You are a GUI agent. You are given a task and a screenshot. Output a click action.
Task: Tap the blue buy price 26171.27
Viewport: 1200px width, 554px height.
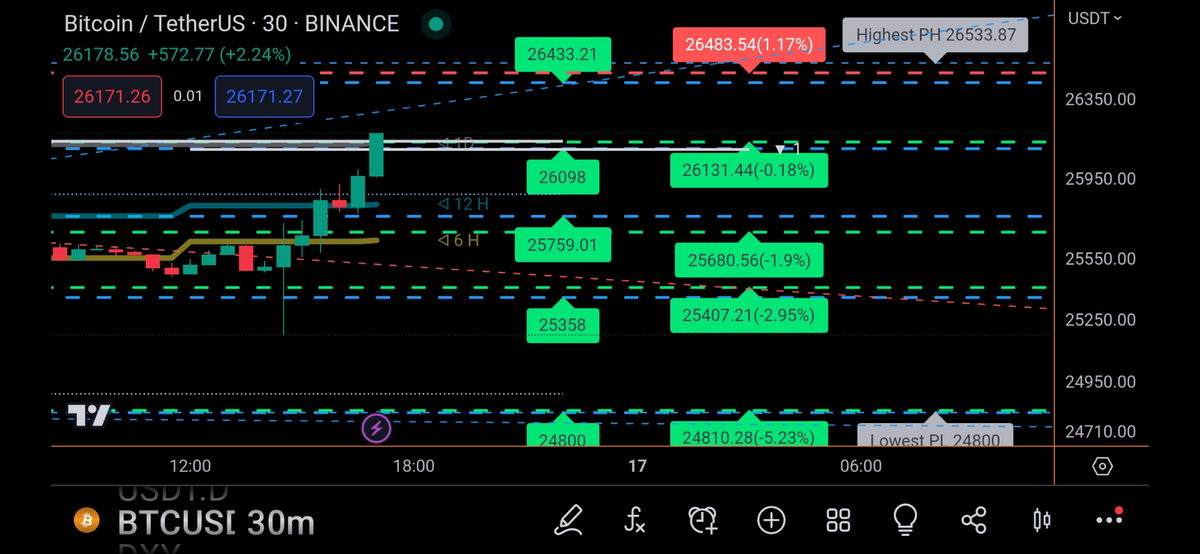[264, 97]
